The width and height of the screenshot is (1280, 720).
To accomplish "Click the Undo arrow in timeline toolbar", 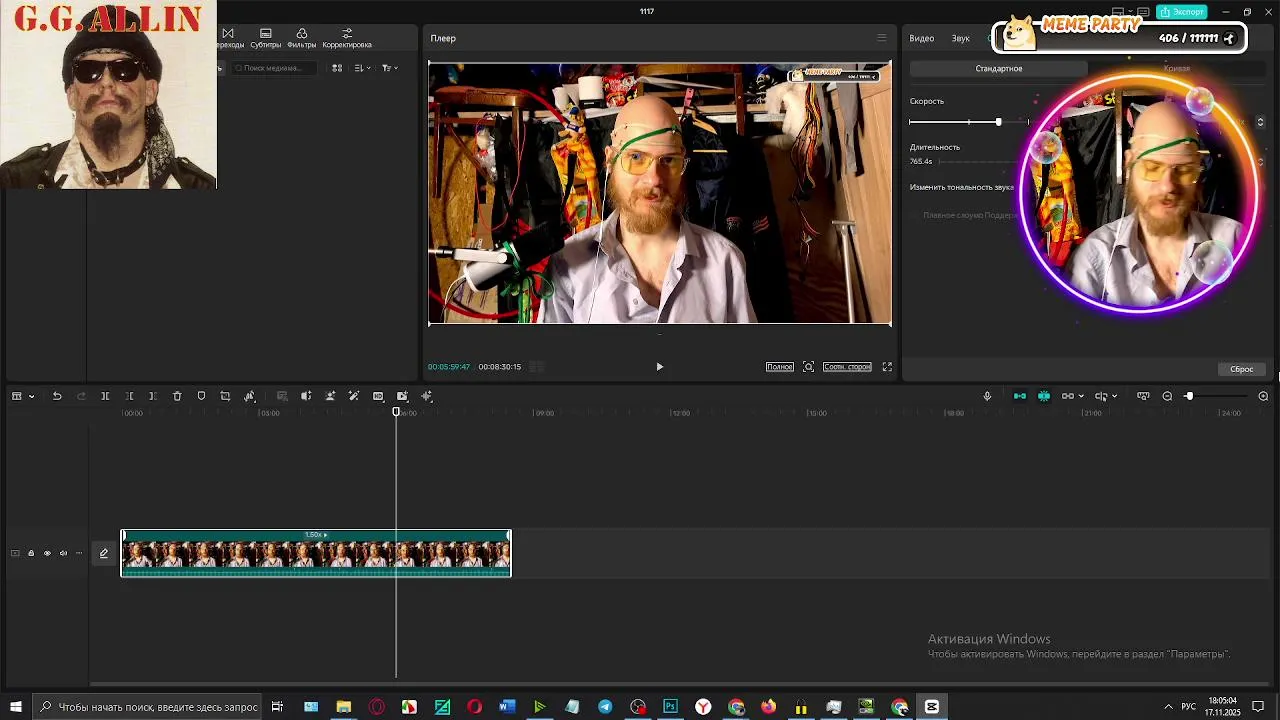I will point(57,396).
